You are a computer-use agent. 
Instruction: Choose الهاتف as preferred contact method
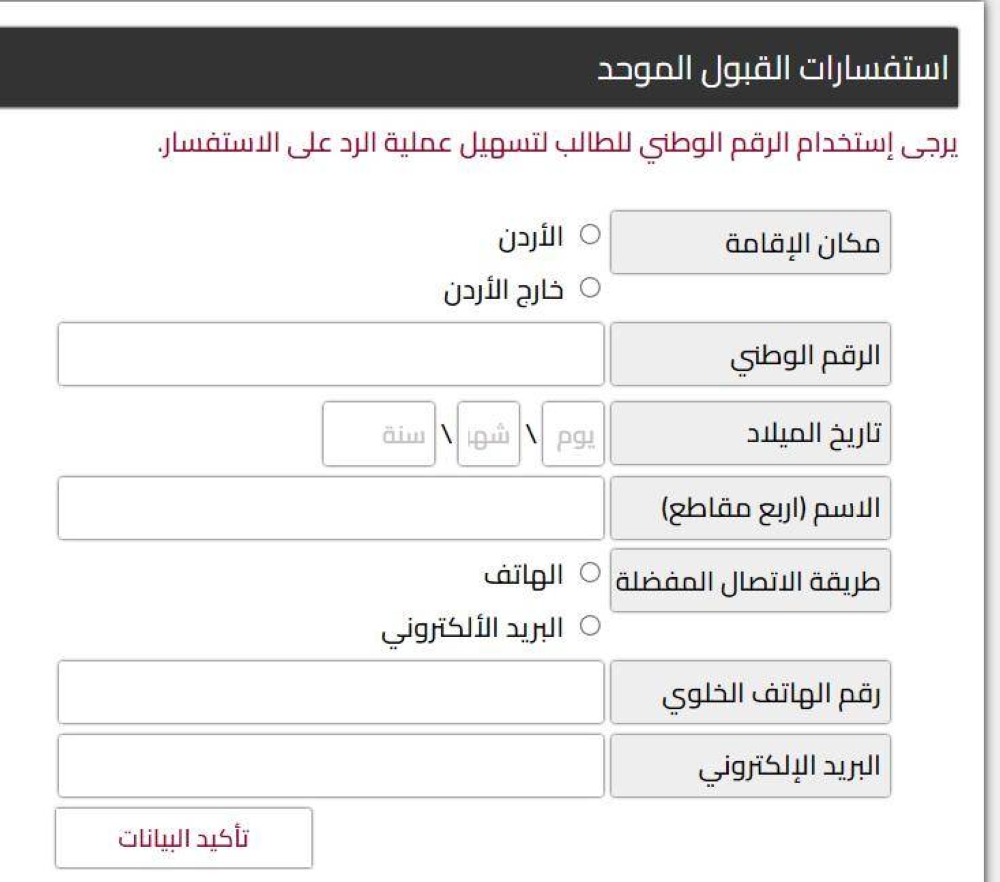point(590,572)
